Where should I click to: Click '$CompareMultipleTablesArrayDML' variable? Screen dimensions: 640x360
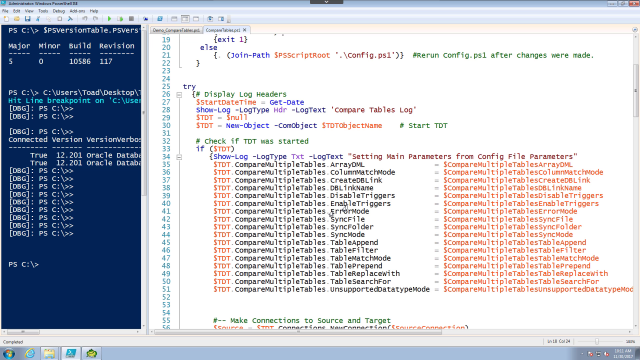coord(508,164)
